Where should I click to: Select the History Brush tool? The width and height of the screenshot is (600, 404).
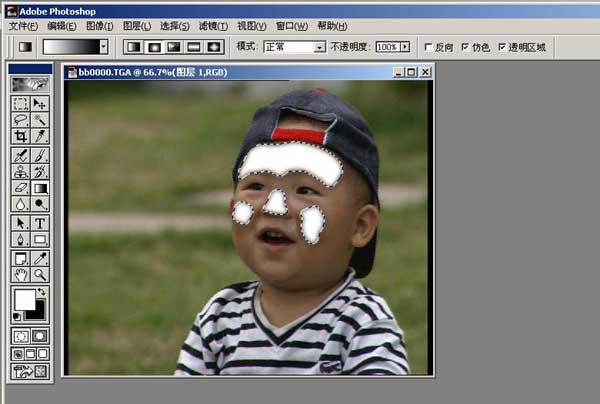(40, 171)
